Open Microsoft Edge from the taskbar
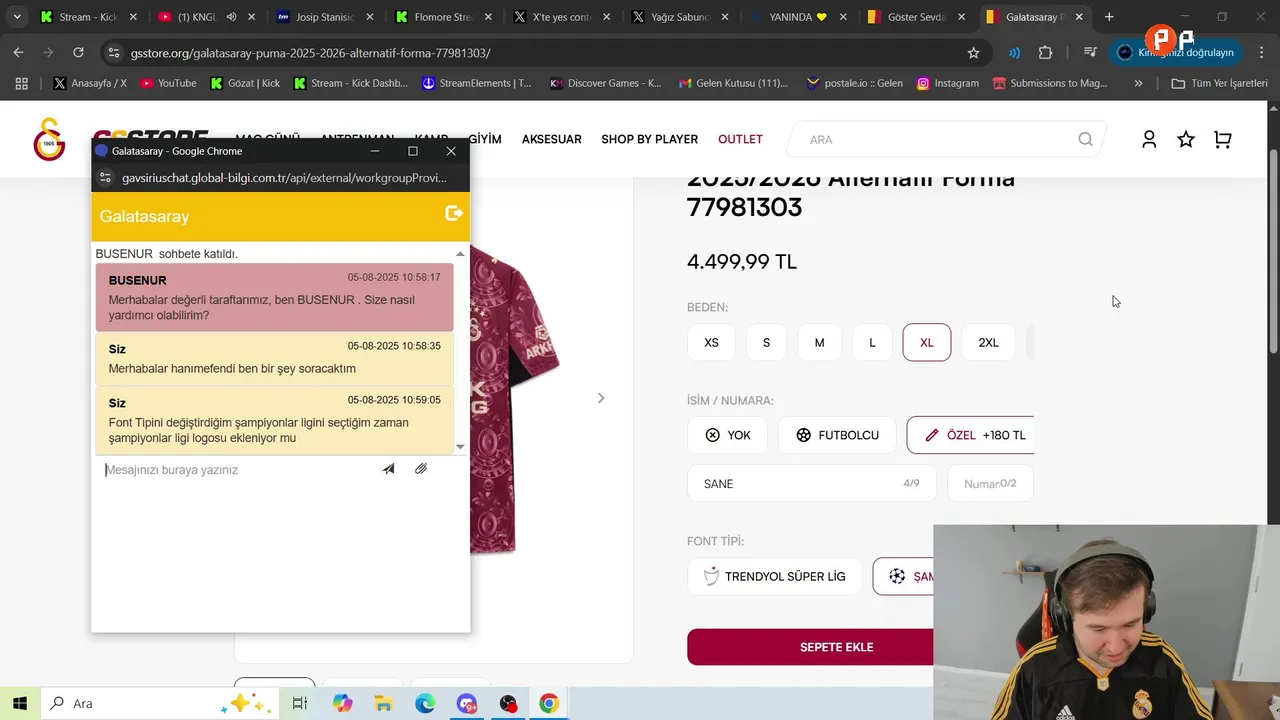The width and height of the screenshot is (1280, 720). click(x=425, y=704)
